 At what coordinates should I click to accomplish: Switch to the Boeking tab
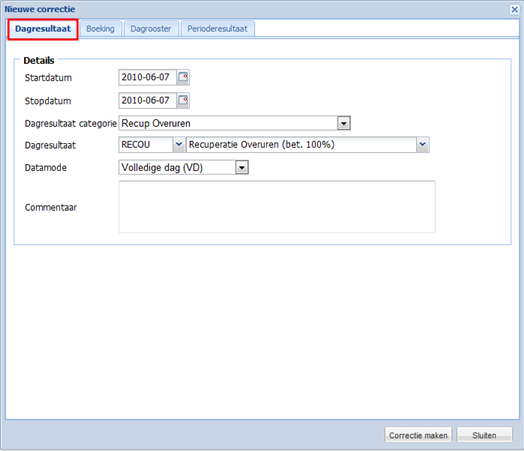[100, 29]
